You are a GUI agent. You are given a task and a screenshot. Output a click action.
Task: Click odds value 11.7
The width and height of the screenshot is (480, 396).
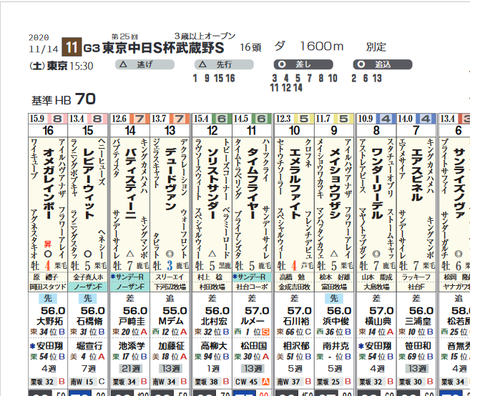pos(323,119)
